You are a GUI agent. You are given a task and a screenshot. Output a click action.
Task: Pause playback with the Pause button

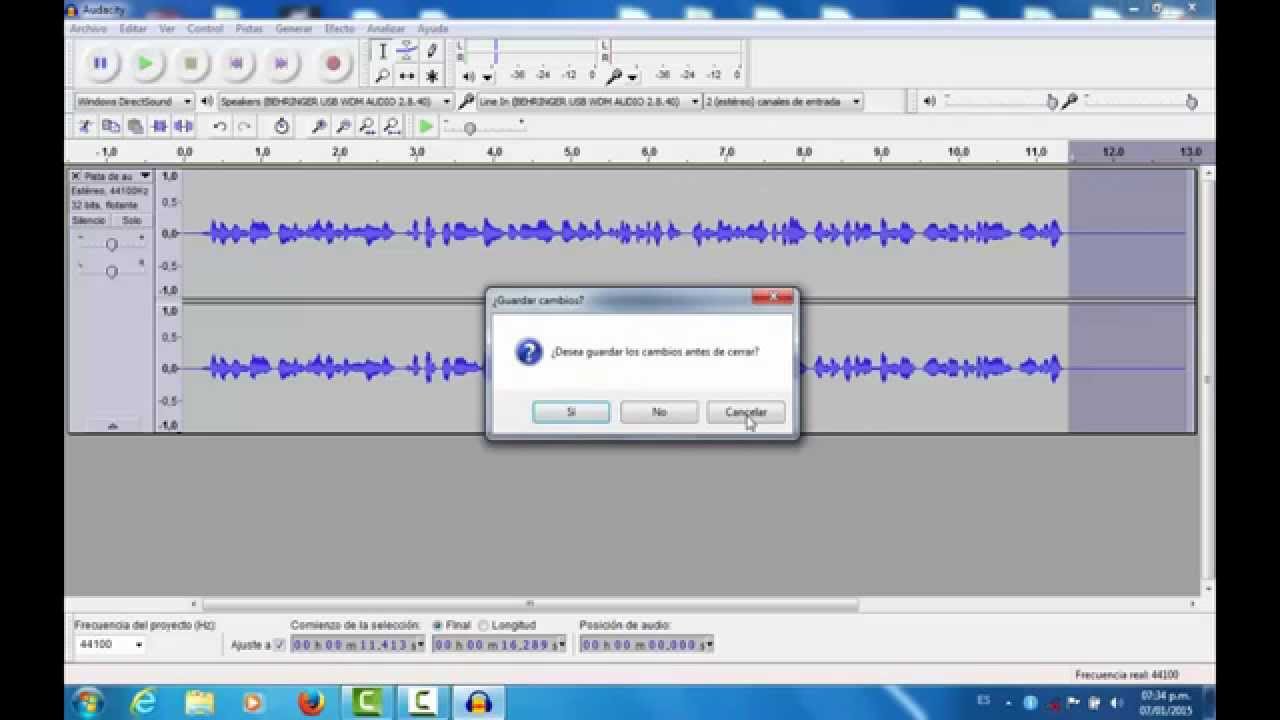coord(100,64)
